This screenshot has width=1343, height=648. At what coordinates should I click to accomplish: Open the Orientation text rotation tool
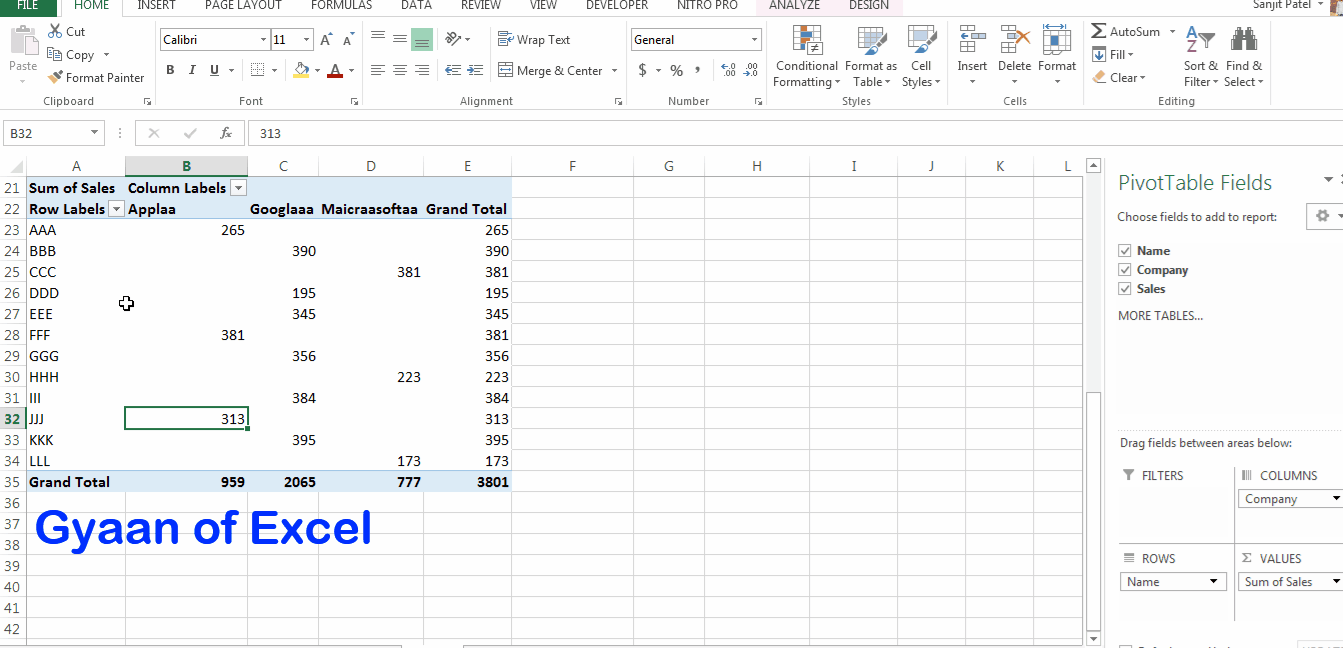tap(453, 39)
